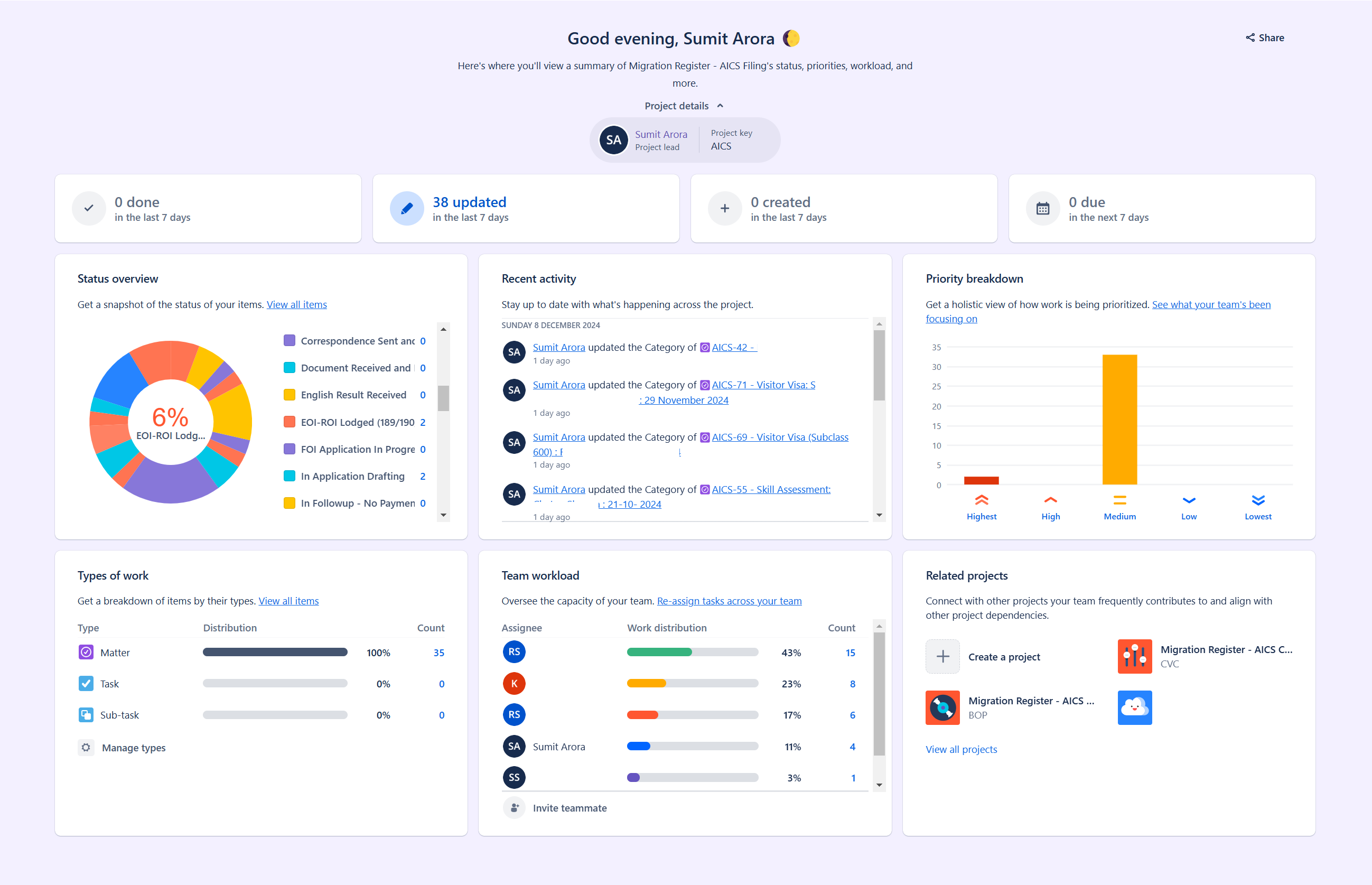Click the Share icon button

click(x=1250, y=38)
